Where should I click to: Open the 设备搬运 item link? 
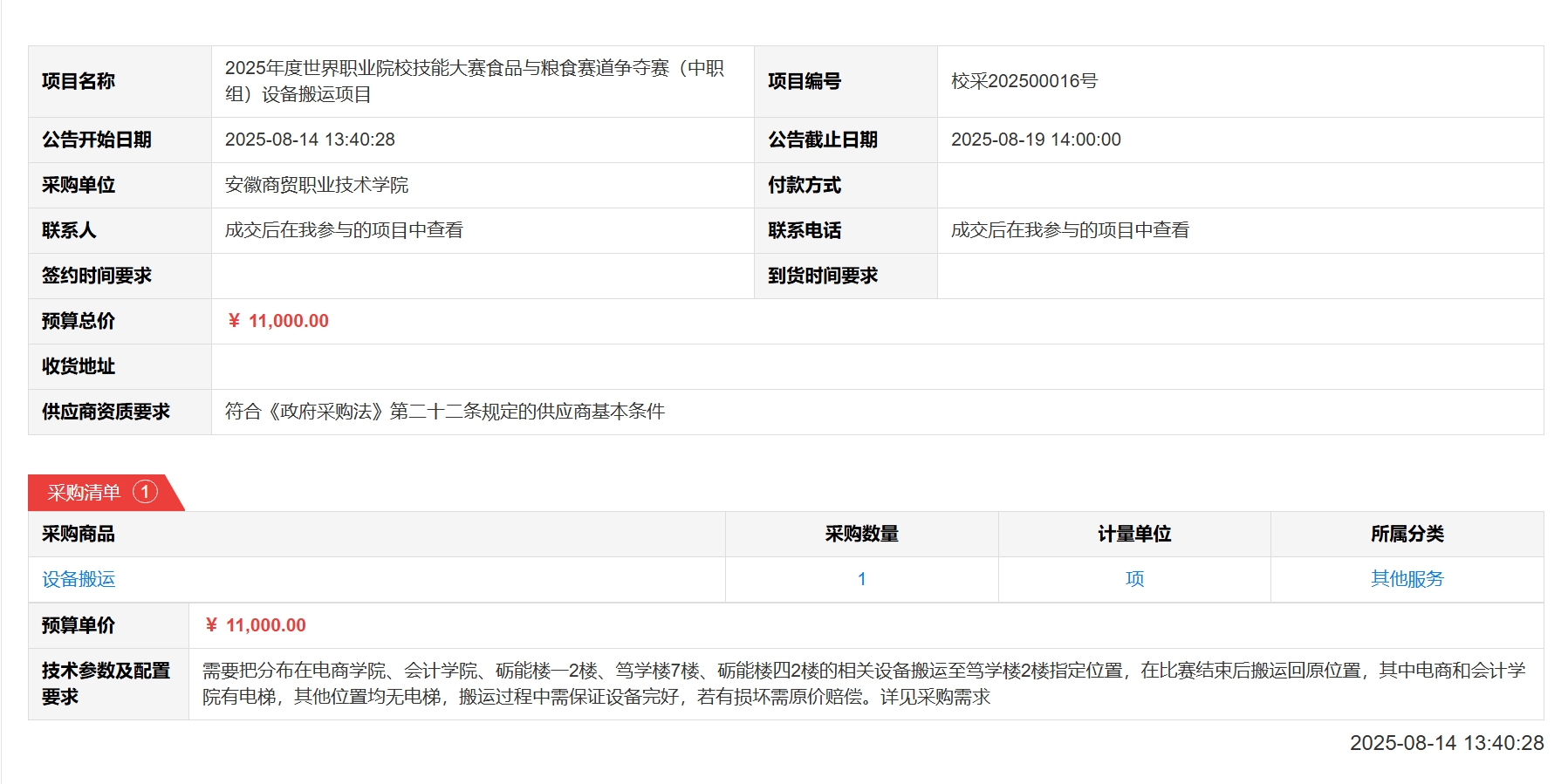(79, 579)
